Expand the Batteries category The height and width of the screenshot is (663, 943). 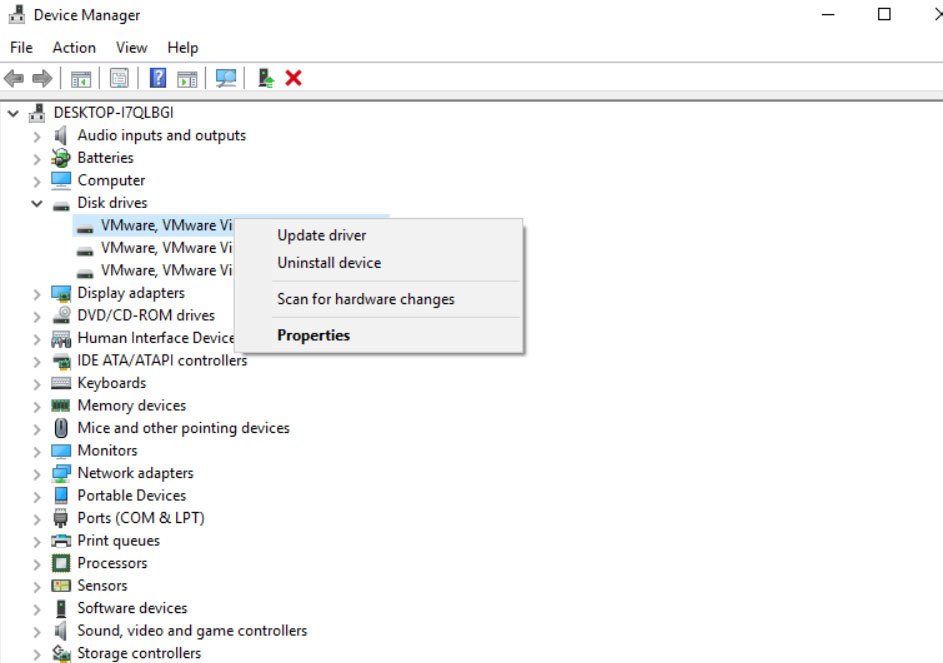pos(37,159)
